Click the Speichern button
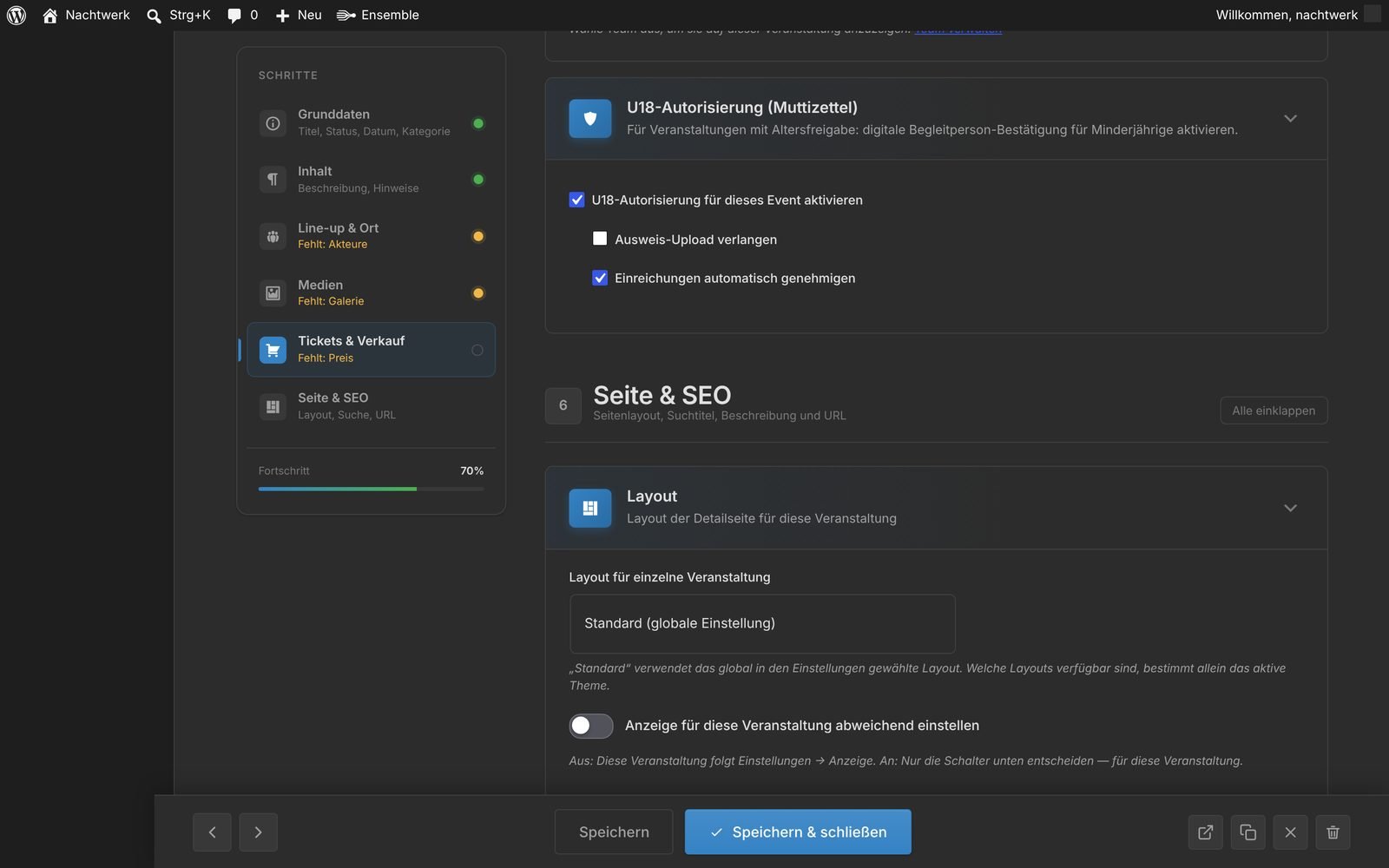1389x868 pixels. point(614,832)
